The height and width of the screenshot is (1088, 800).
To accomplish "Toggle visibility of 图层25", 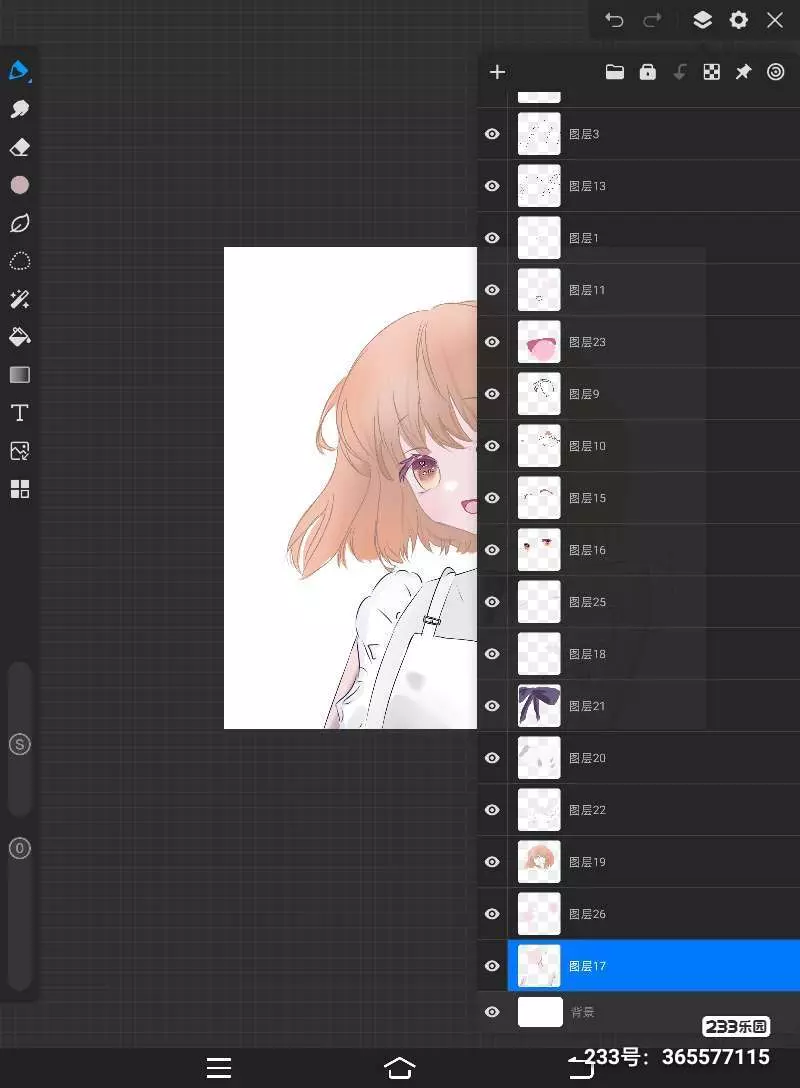I will click(x=492, y=602).
